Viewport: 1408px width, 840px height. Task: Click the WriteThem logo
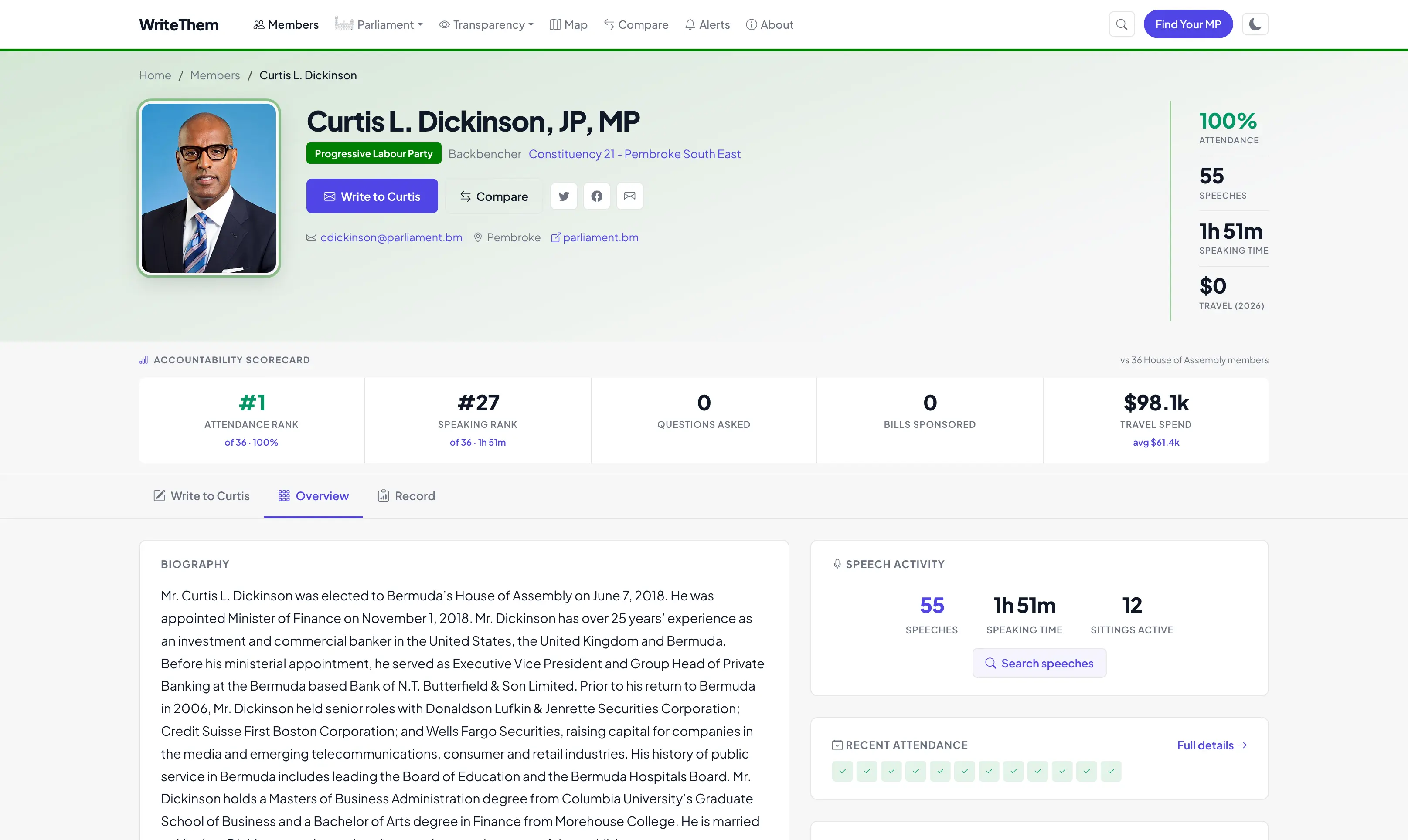pyautogui.click(x=178, y=25)
